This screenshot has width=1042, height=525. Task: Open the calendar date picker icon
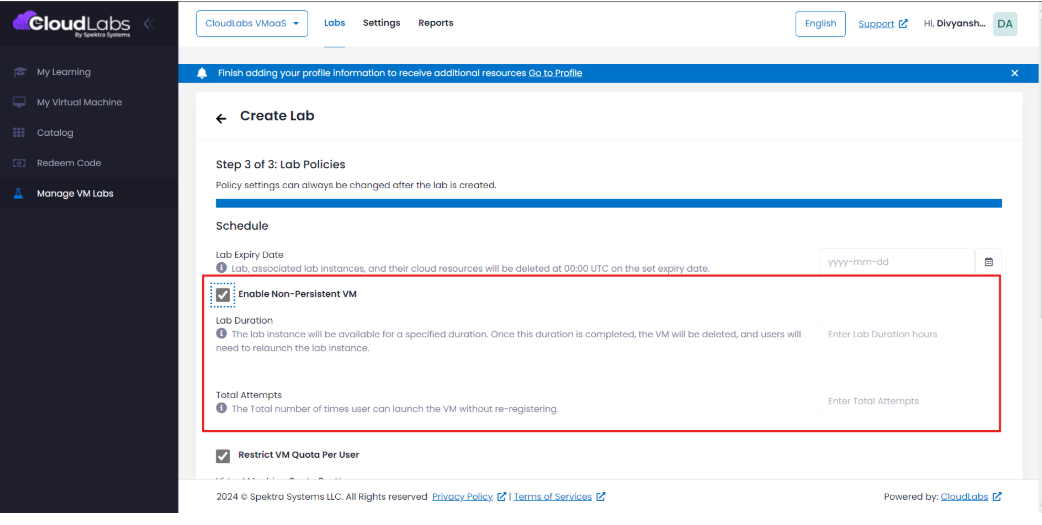point(988,262)
